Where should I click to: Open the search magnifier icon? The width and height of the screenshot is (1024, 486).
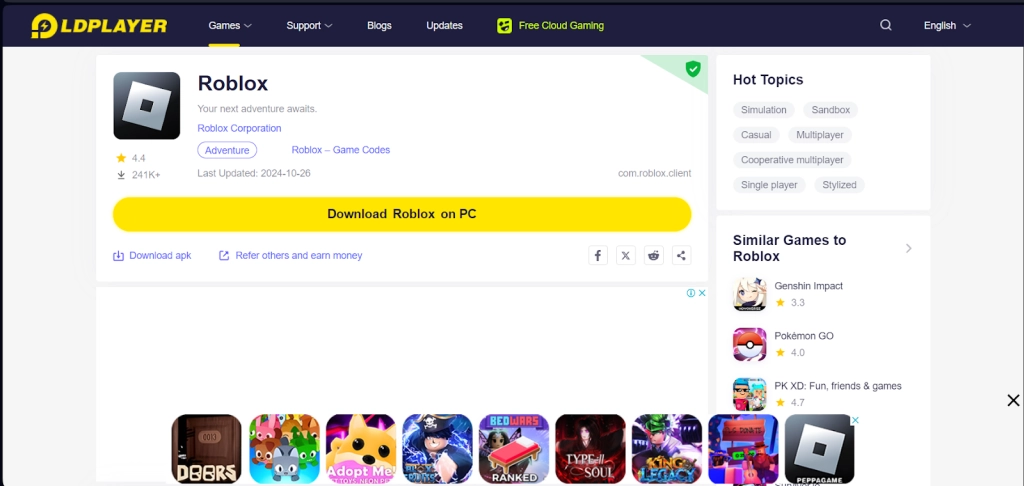(886, 25)
